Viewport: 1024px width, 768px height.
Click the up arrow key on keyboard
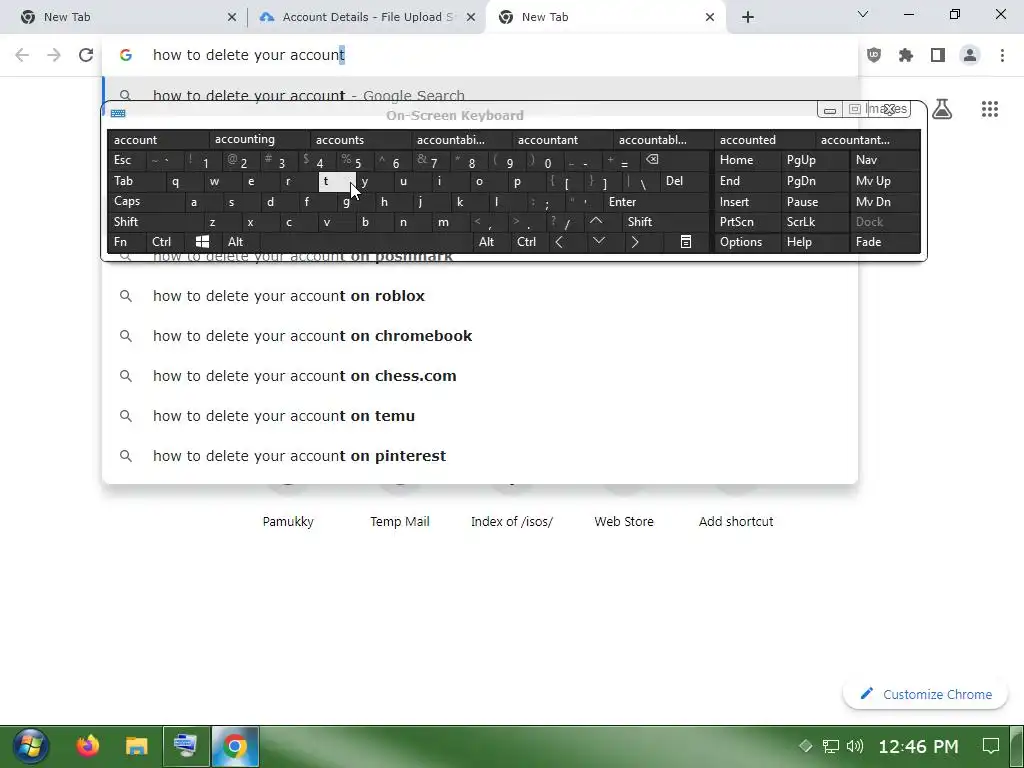[596, 222]
